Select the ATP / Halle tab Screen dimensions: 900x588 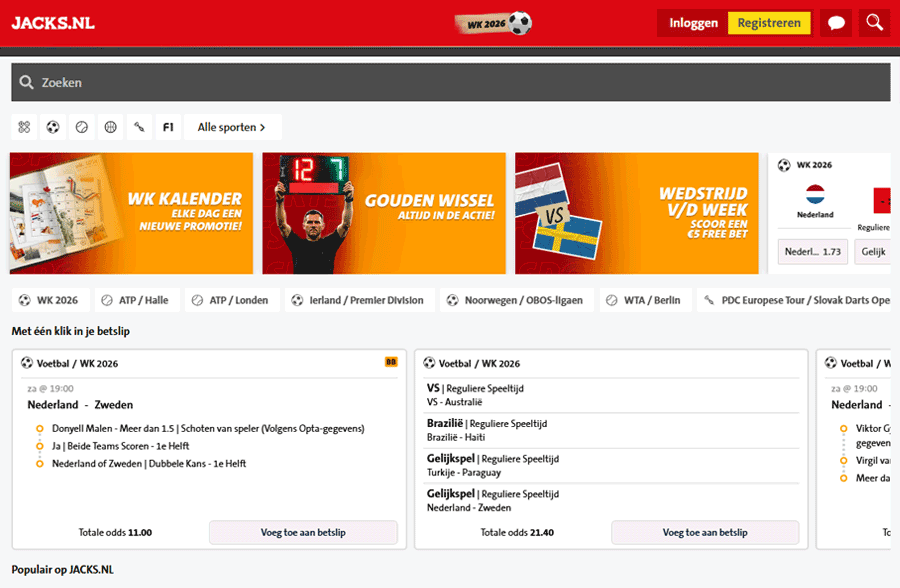click(x=137, y=300)
